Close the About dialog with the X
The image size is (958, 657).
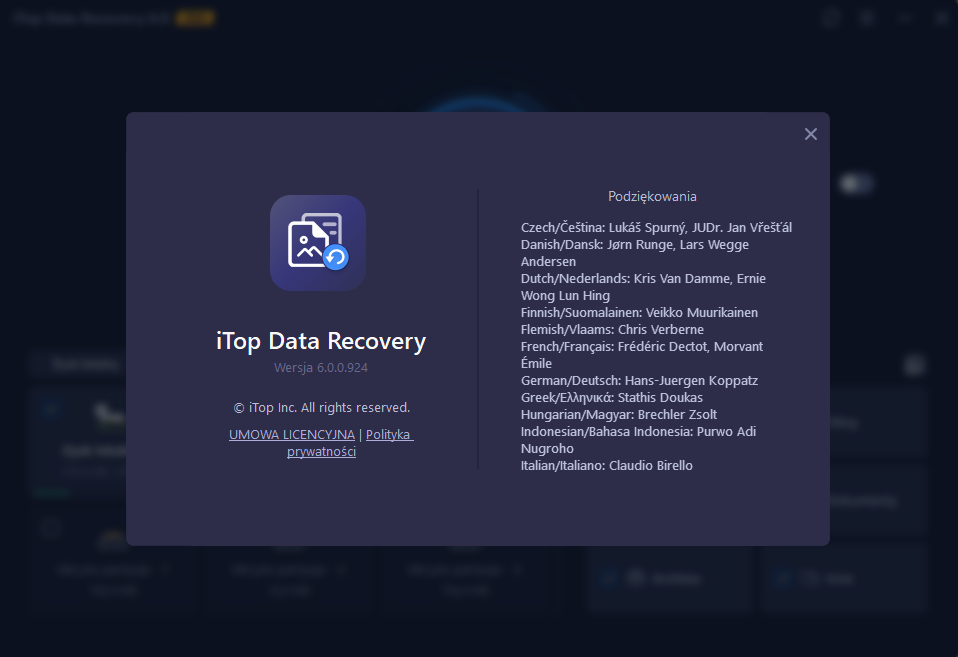coord(810,134)
